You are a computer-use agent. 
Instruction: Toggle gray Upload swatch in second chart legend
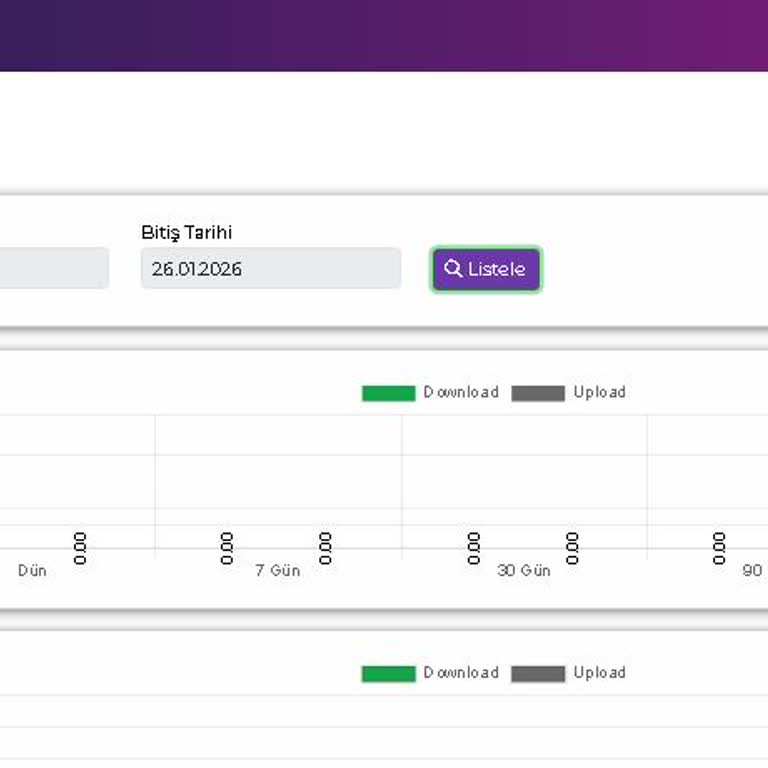[538, 674]
